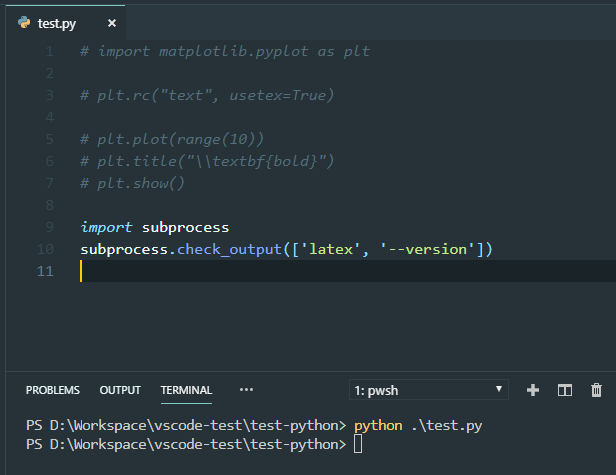Click '.\test.py' argument in the terminal
Image resolution: width=616 pixels, height=475 pixels.
coord(447,425)
